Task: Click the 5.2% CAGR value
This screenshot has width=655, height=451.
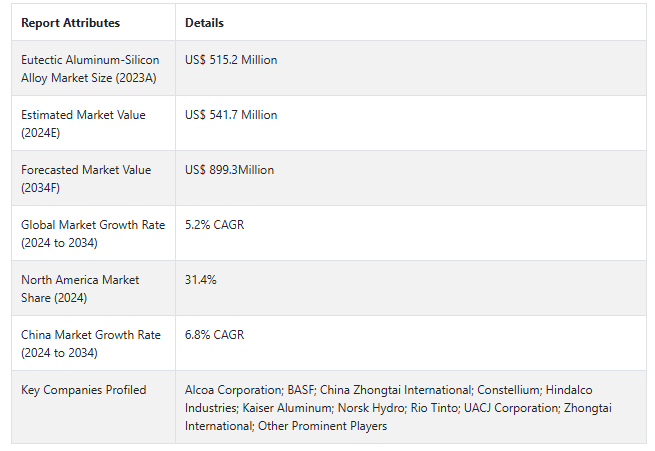Action: click(x=214, y=225)
